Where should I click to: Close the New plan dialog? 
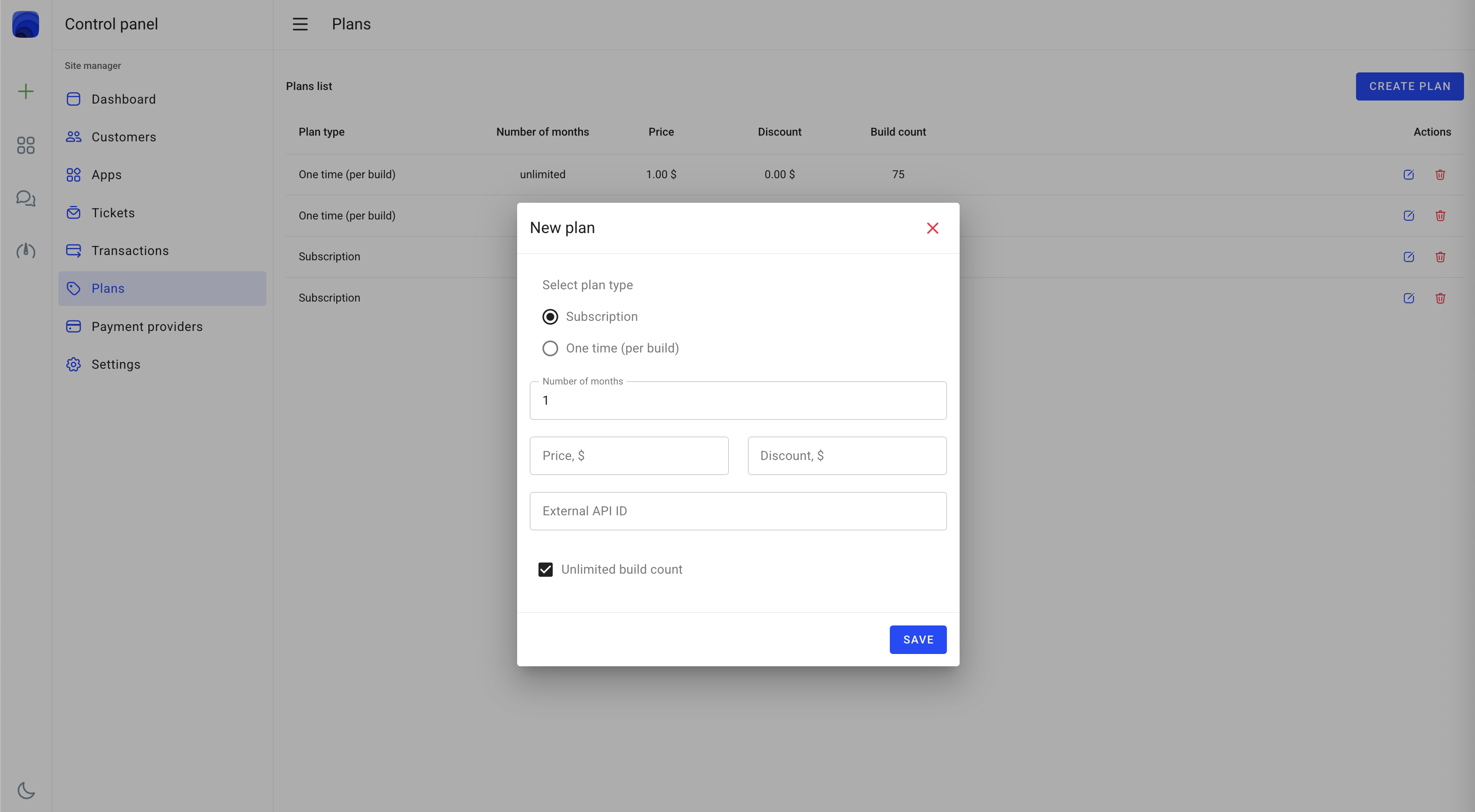click(x=932, y=228)
